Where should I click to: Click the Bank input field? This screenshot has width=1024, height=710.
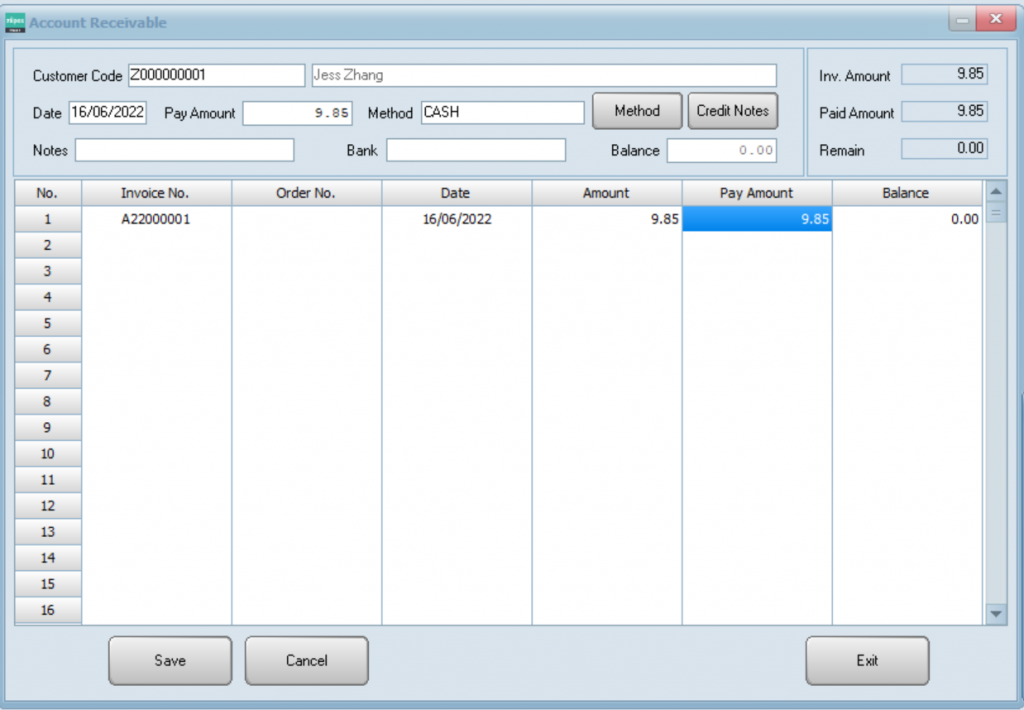coord(476,150)
